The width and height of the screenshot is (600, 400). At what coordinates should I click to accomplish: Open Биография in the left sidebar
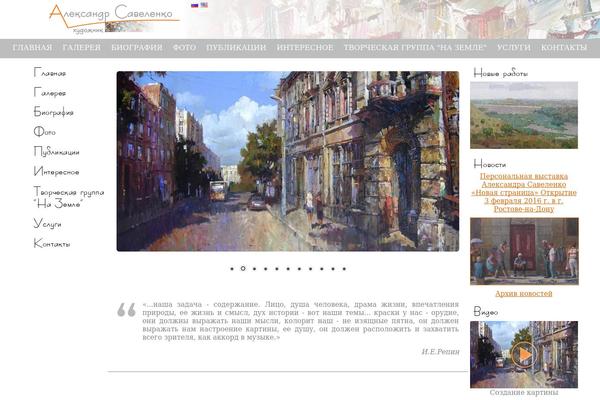pyautogui.click(x=54, y=112)
